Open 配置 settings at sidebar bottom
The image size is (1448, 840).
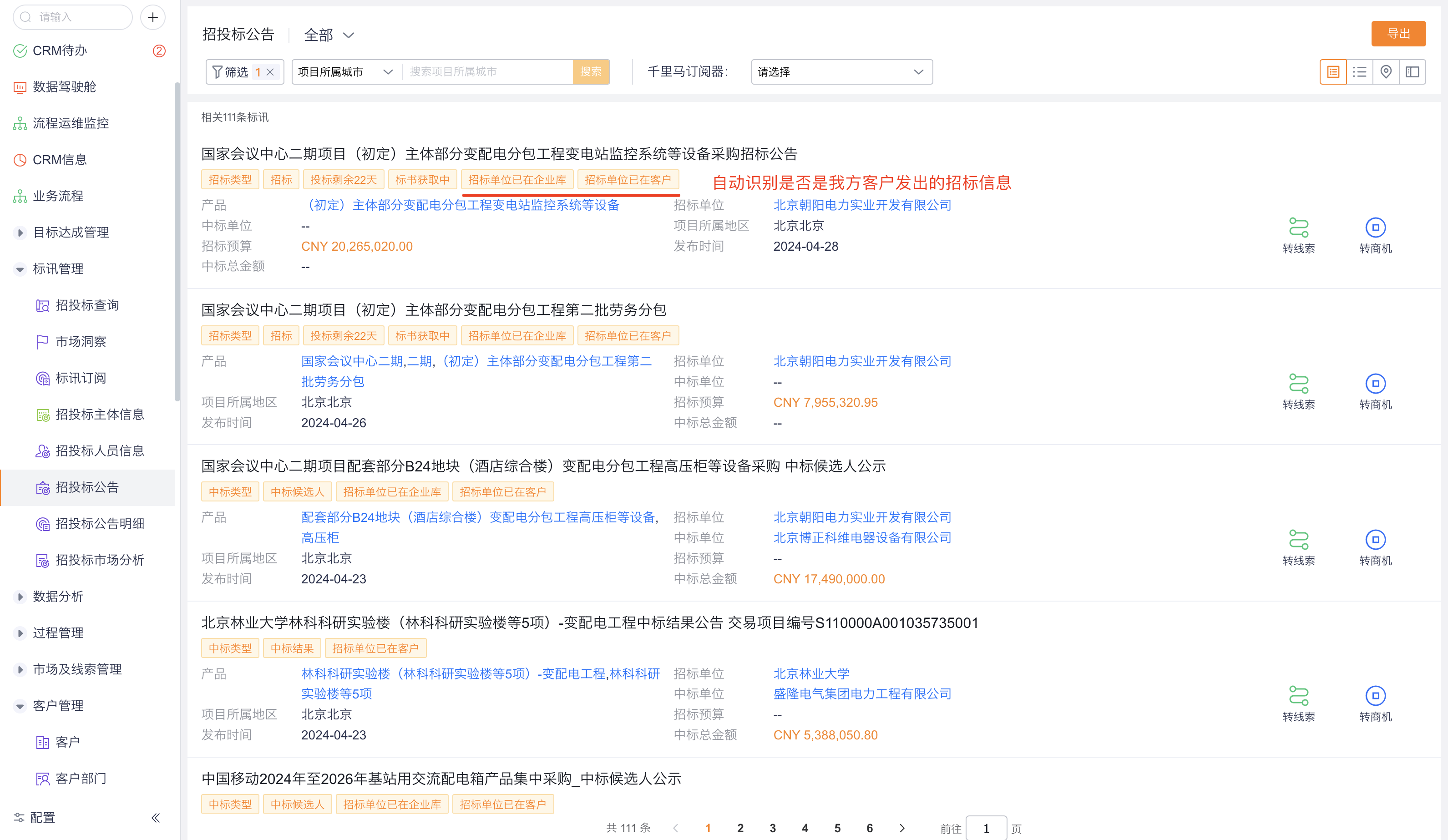35,818
